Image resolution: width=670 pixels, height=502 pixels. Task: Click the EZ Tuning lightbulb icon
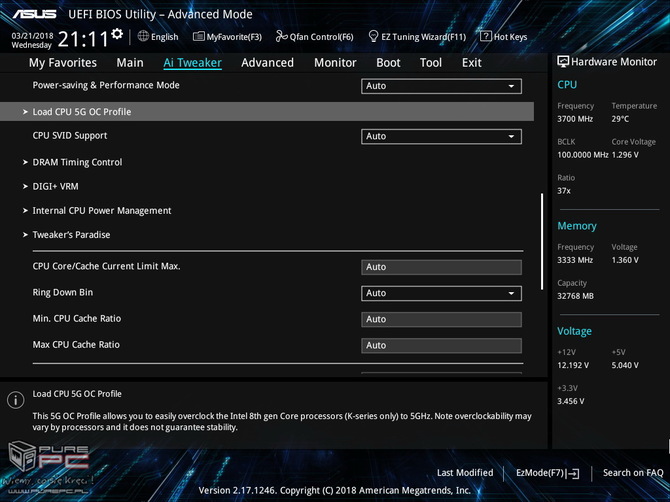coord(373,36)
